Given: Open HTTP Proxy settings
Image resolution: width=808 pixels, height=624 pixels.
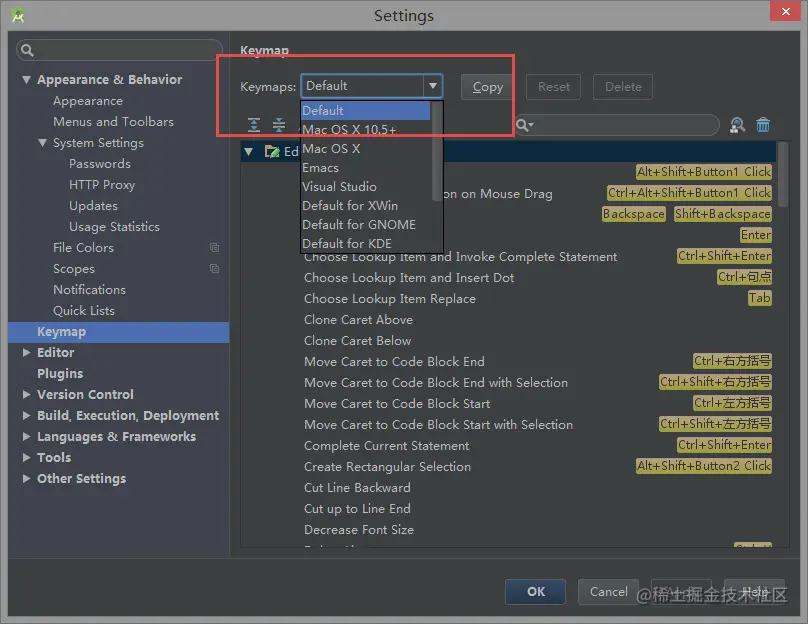Looking at the screenshot, I should 102,185.
